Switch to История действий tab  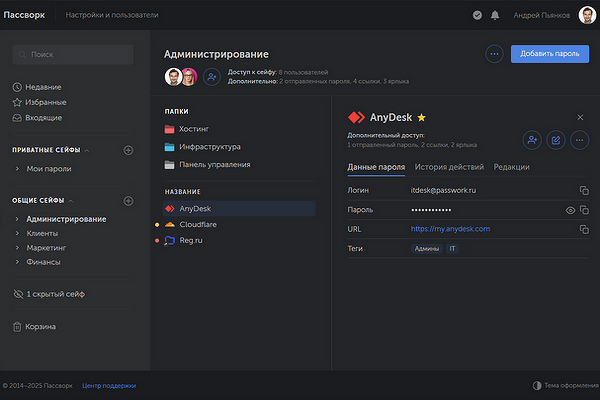pyautogui.click(x=449, y=167)
